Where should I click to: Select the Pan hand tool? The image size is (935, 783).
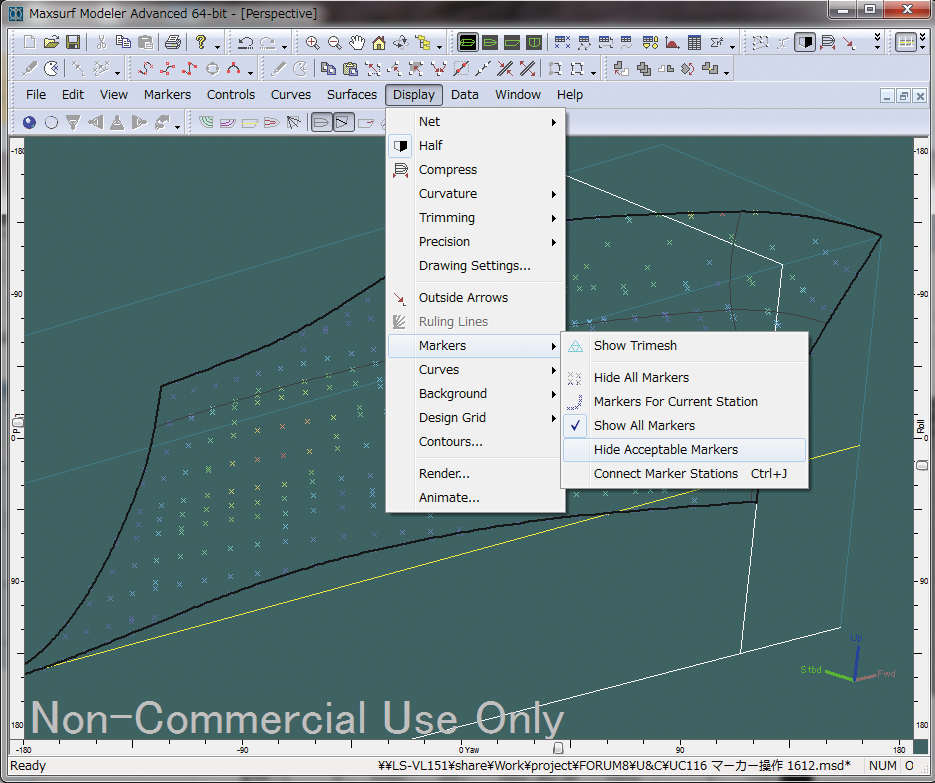pyautogui.click(x=357, y=42)
